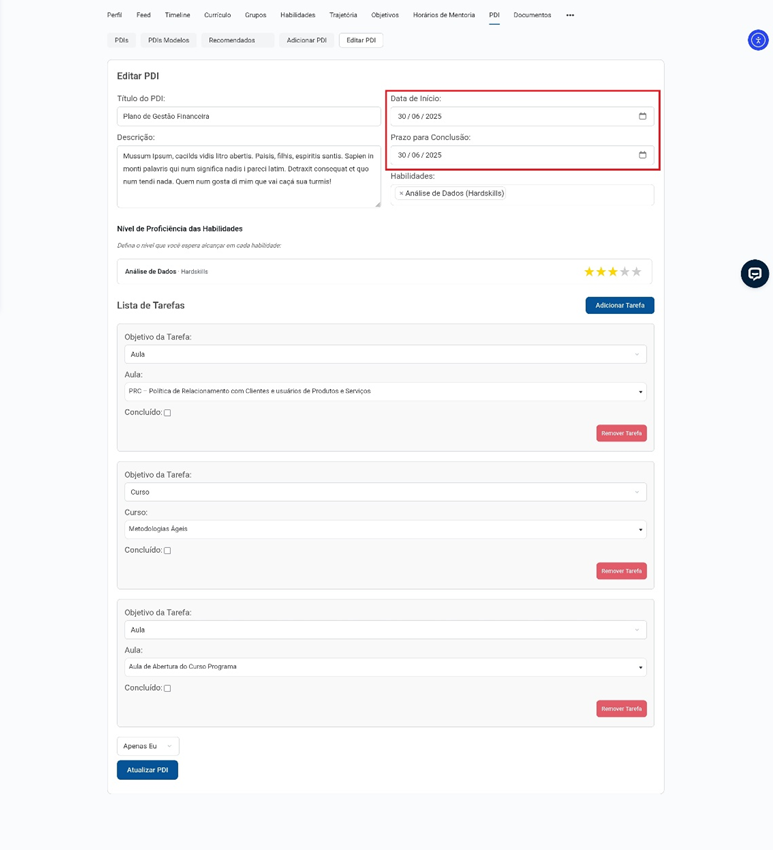
Task: Click the Adicionar Tarefa button
Action: tap(619, 305)
